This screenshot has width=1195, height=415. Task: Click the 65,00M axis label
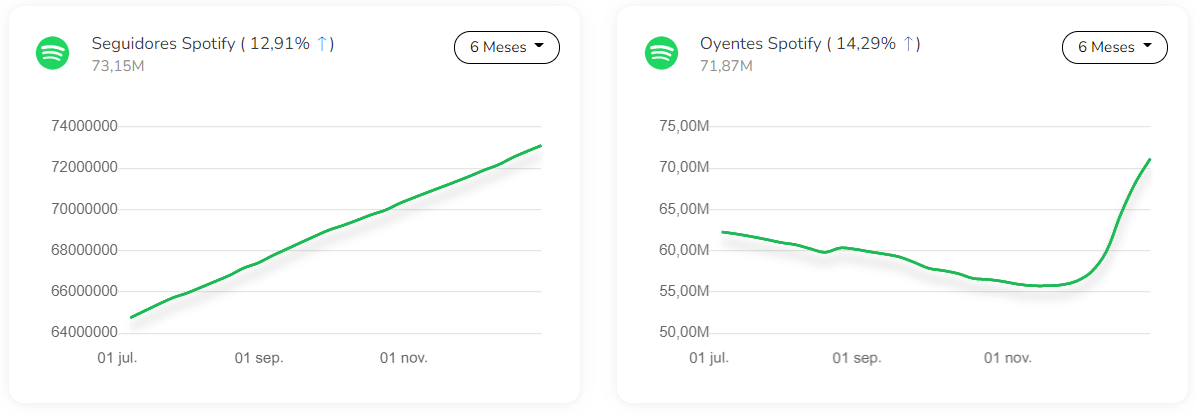(x=684, y=209)
